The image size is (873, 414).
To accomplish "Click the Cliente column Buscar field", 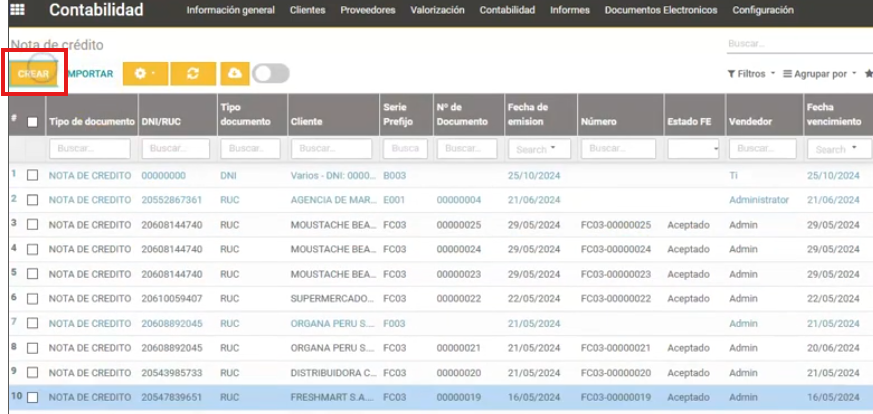I will 331,149.
